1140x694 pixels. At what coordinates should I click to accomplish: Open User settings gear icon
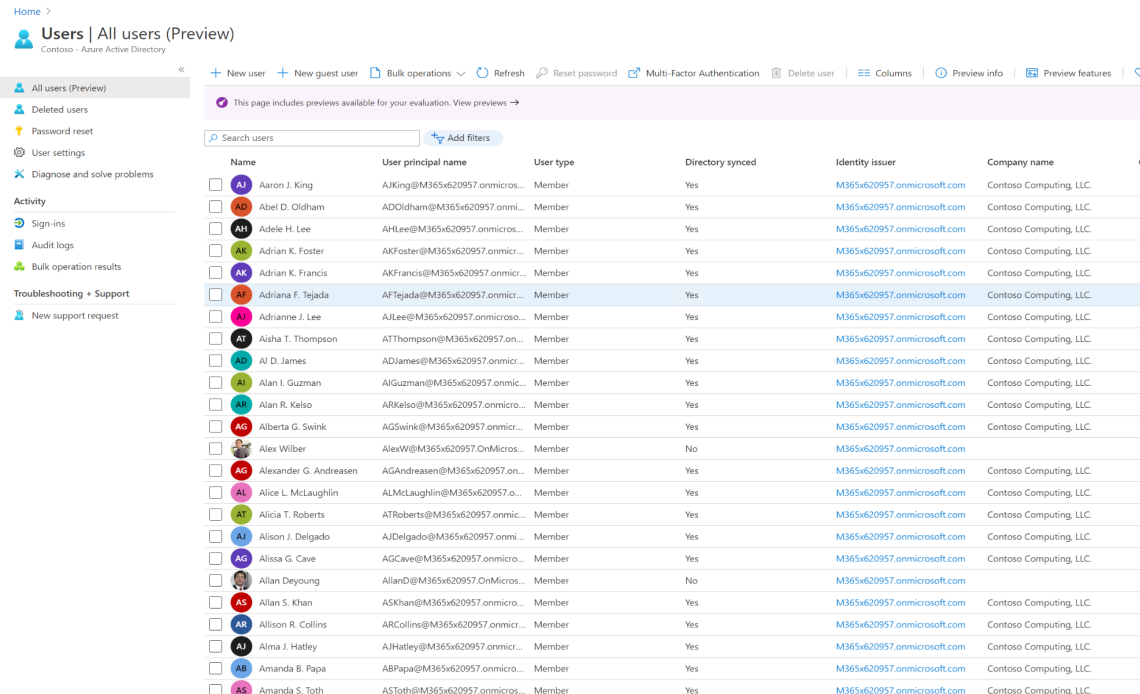tap(19, 153)
